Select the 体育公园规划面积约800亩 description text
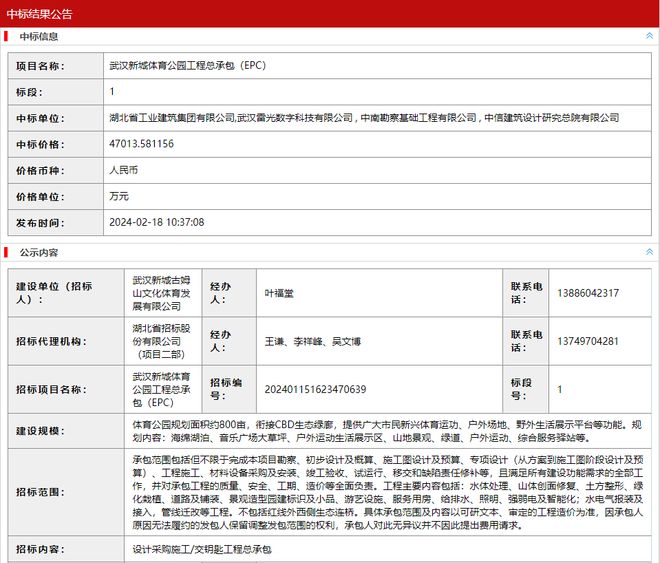This screenshot has width=660, height=563. [x=387, y=431]
